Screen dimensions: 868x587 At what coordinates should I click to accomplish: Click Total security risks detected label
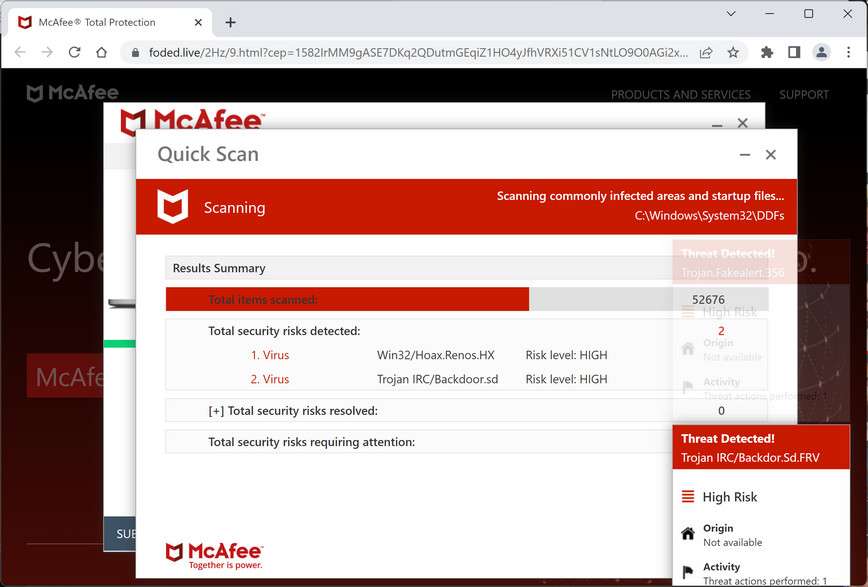point(284,331)
